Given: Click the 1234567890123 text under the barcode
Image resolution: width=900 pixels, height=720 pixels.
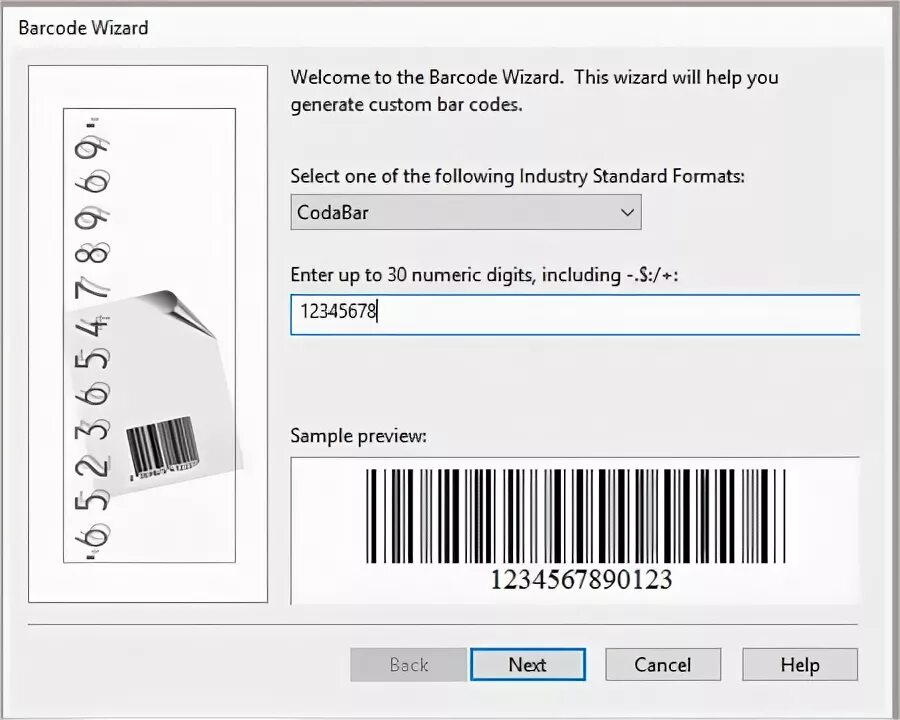Looking at the screenshot, I should 581,579.
